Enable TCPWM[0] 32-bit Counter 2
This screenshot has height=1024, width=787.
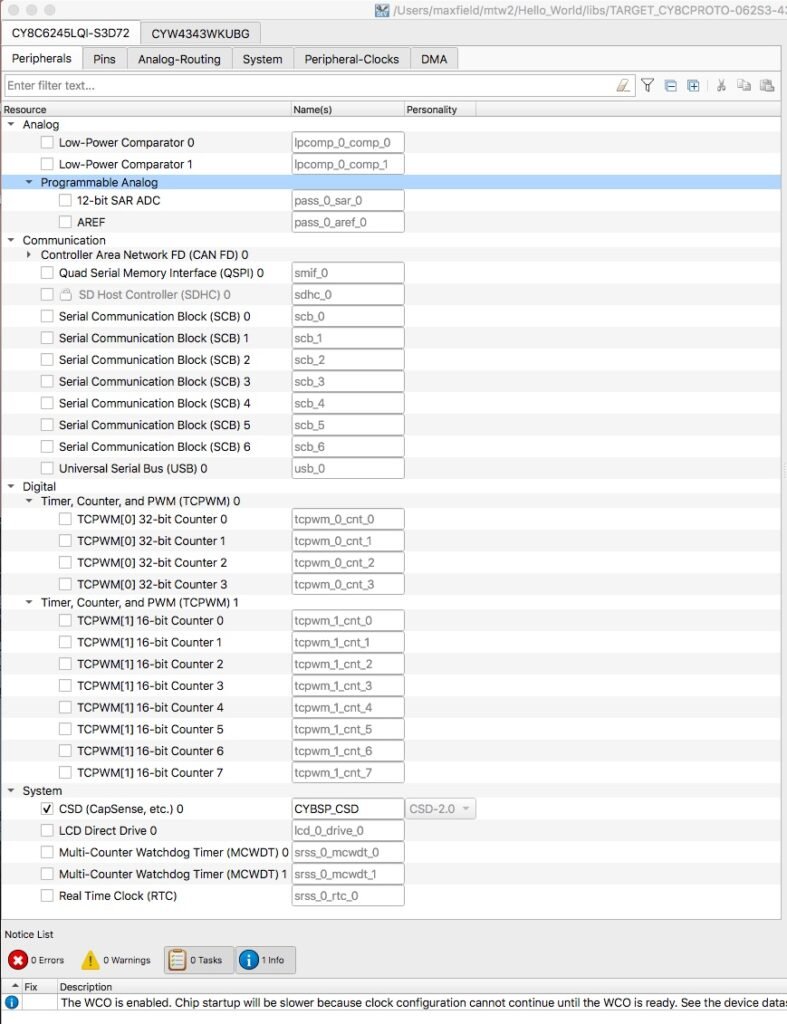click(65, 562)
